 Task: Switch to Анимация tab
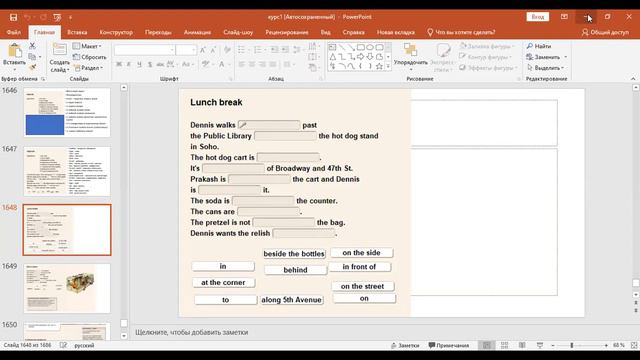tap(197, 32)
